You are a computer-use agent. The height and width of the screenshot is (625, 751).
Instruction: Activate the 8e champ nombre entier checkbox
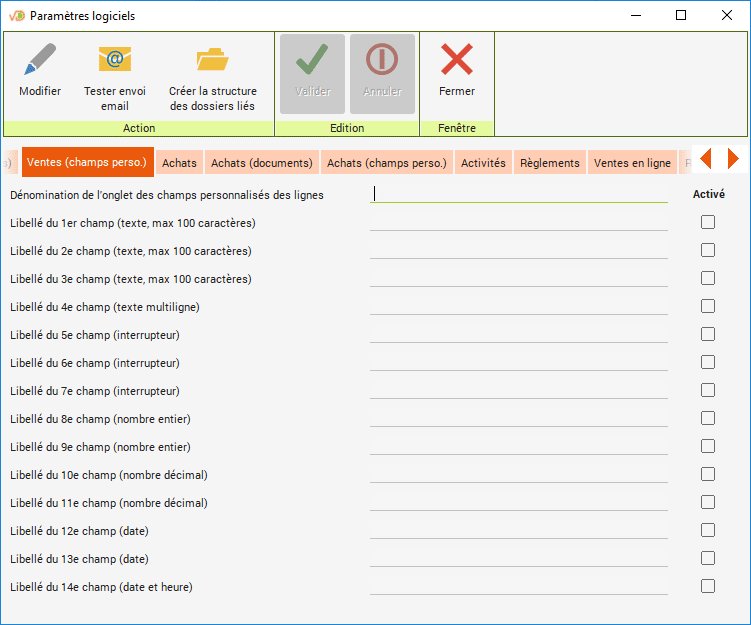708,418
